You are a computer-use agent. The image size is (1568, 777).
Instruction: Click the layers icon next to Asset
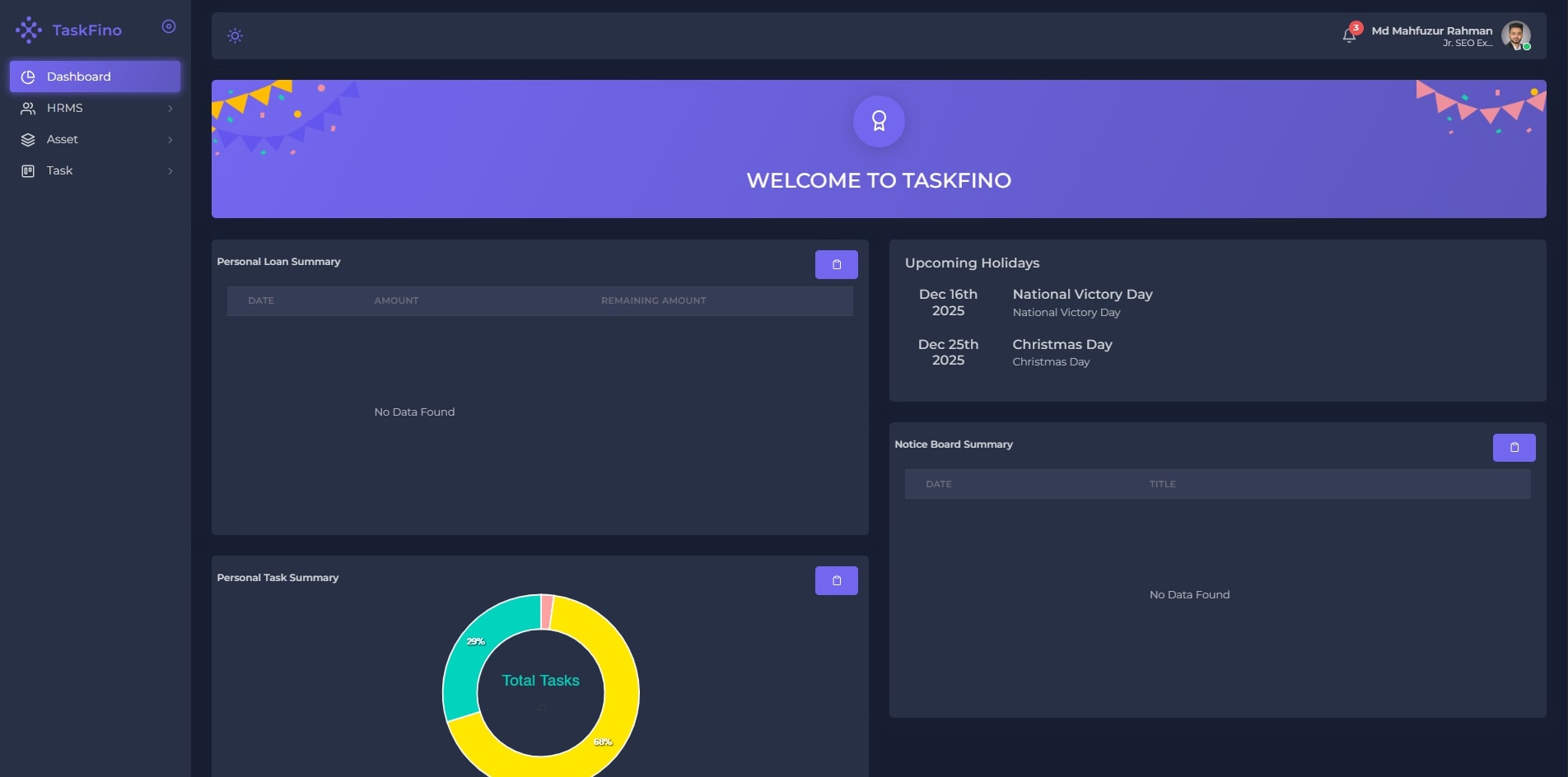(x=28, y=139)
